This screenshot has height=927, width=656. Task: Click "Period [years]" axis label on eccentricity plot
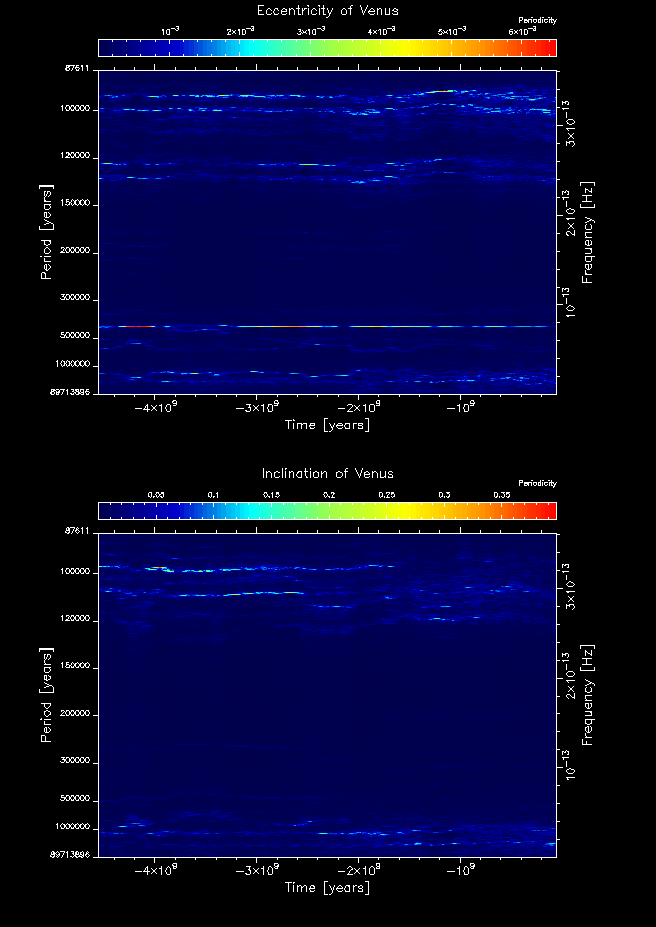pos(45,231)
